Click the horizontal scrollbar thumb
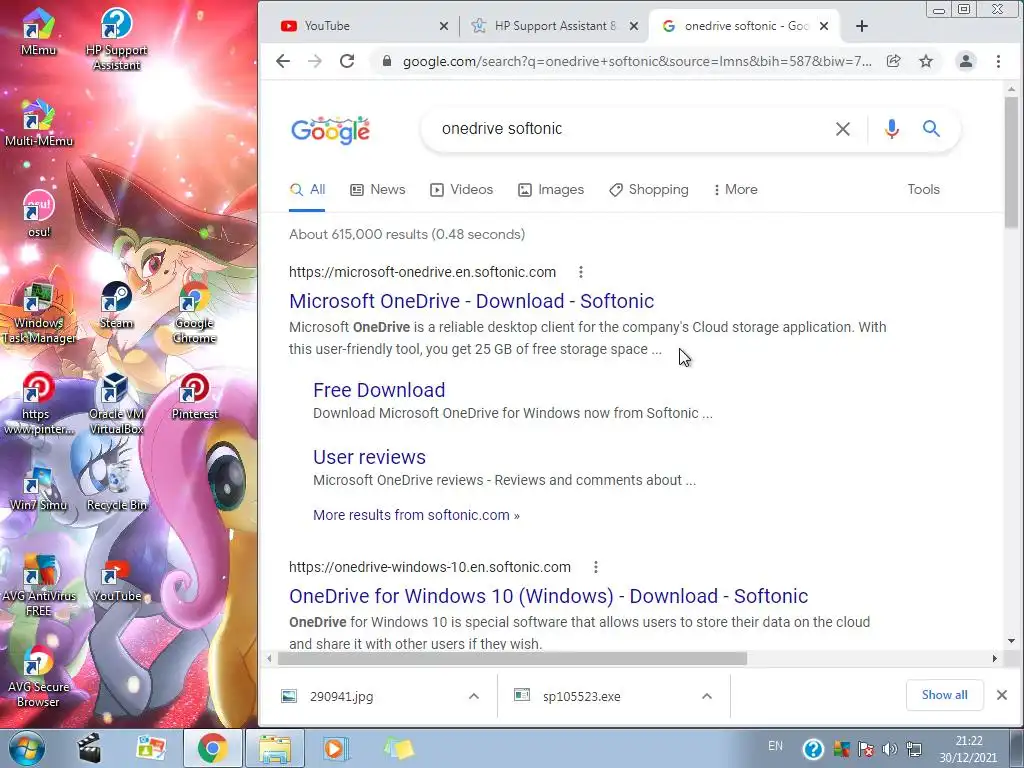Image resolution: width=1024 pixels, height=768 pixels. tap(512, 658)
